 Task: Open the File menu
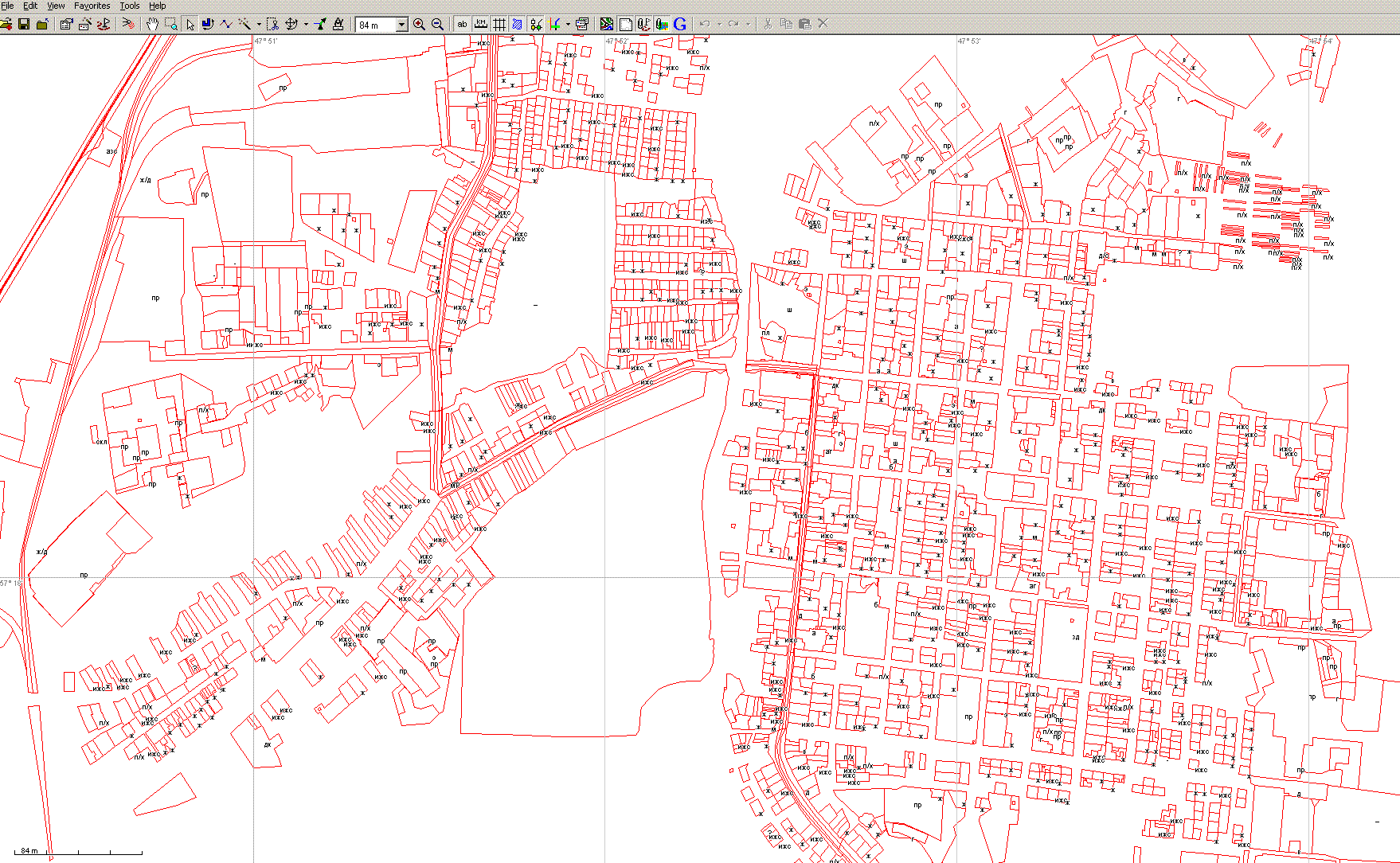tap(8, 6)
